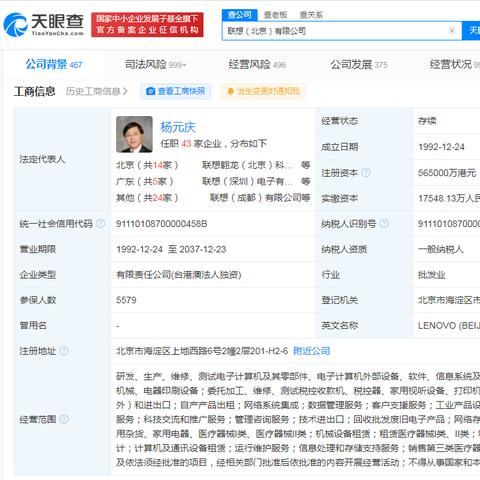
Task: Click 广东（共5家） entry
Action: tap(144, 181)
